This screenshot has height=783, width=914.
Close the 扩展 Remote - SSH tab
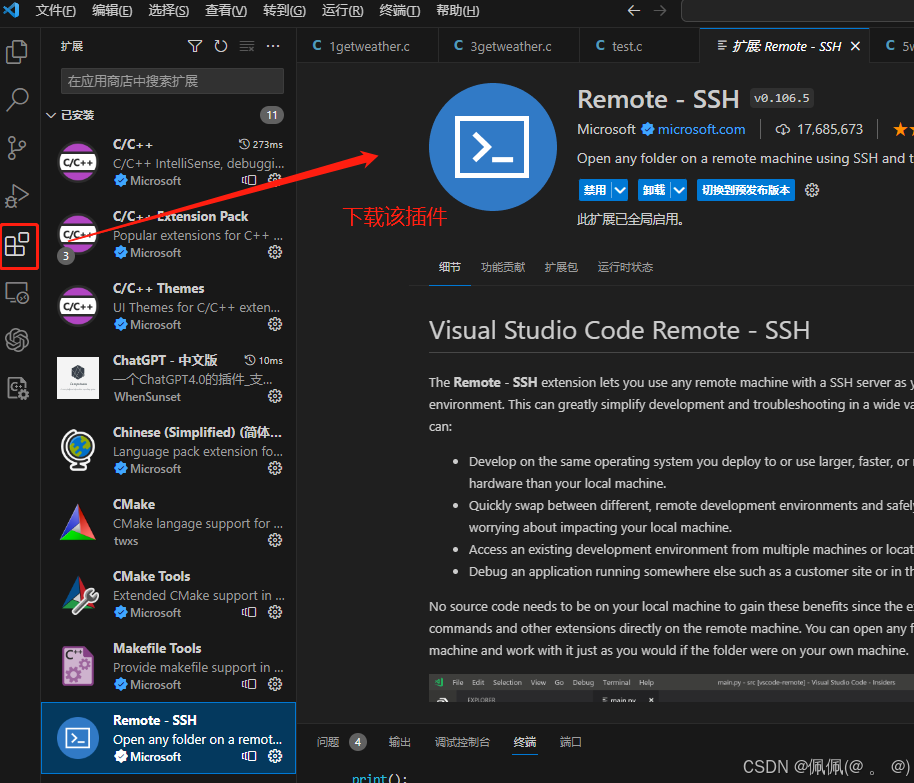(x=855, y=46)
